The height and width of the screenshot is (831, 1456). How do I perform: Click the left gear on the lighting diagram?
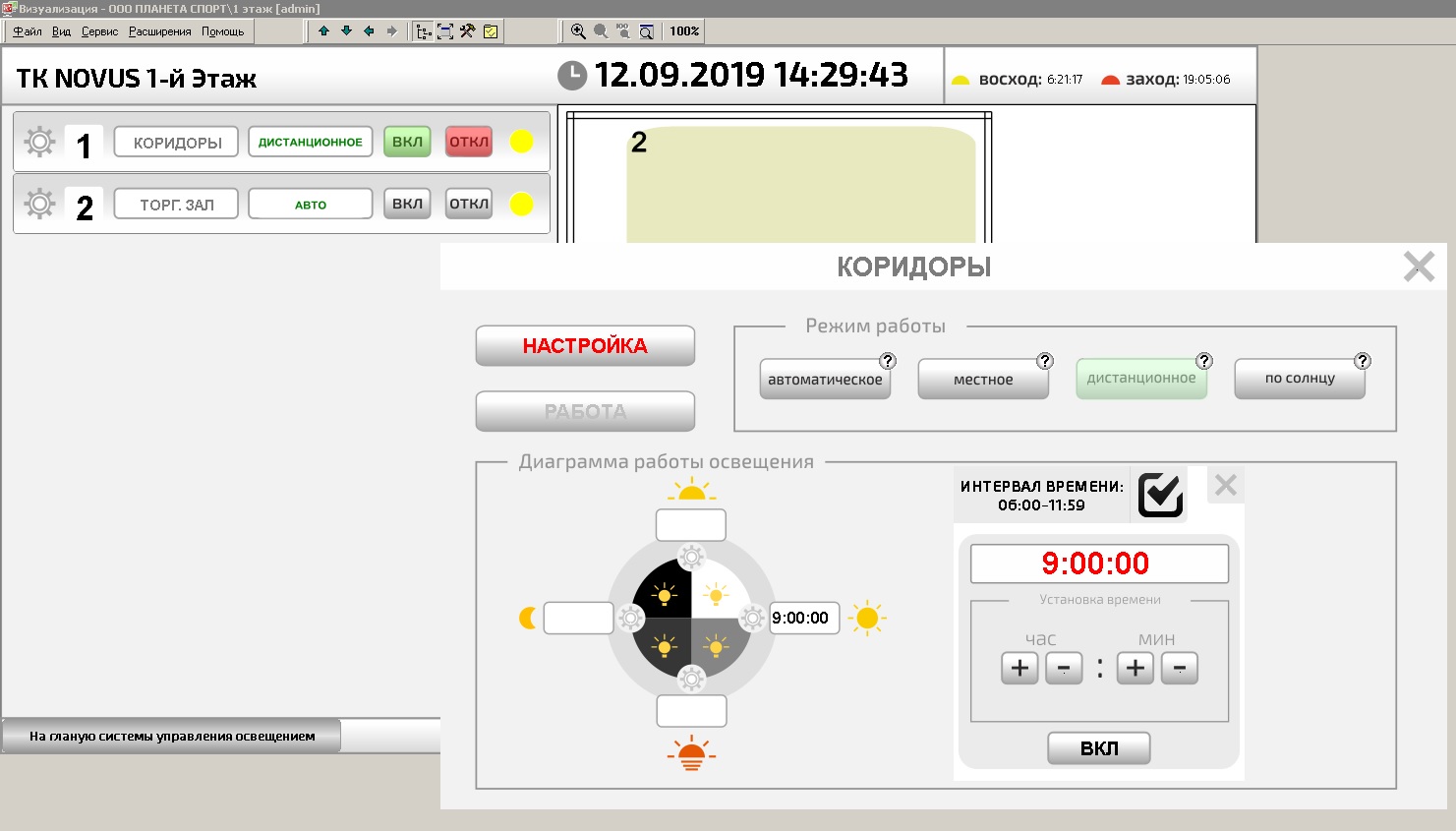click(630, 618)
